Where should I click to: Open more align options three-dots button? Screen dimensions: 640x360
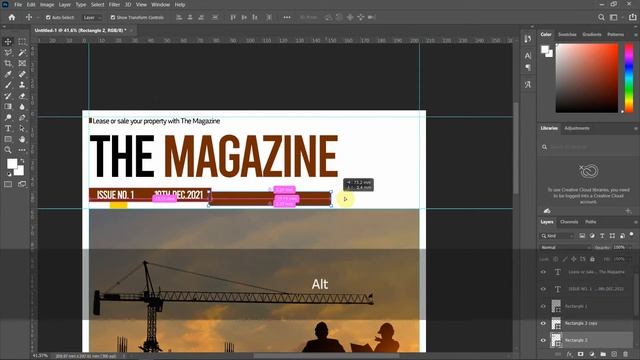(287, 17)
